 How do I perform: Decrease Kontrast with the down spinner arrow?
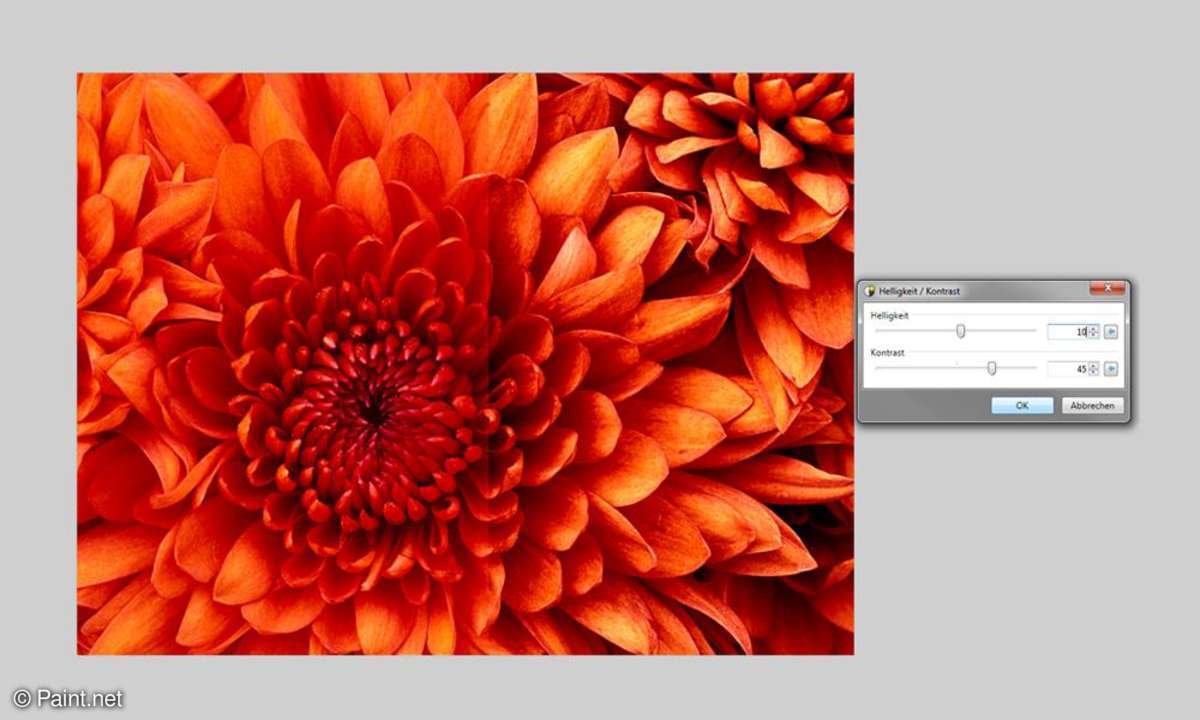coord(1094,372)
